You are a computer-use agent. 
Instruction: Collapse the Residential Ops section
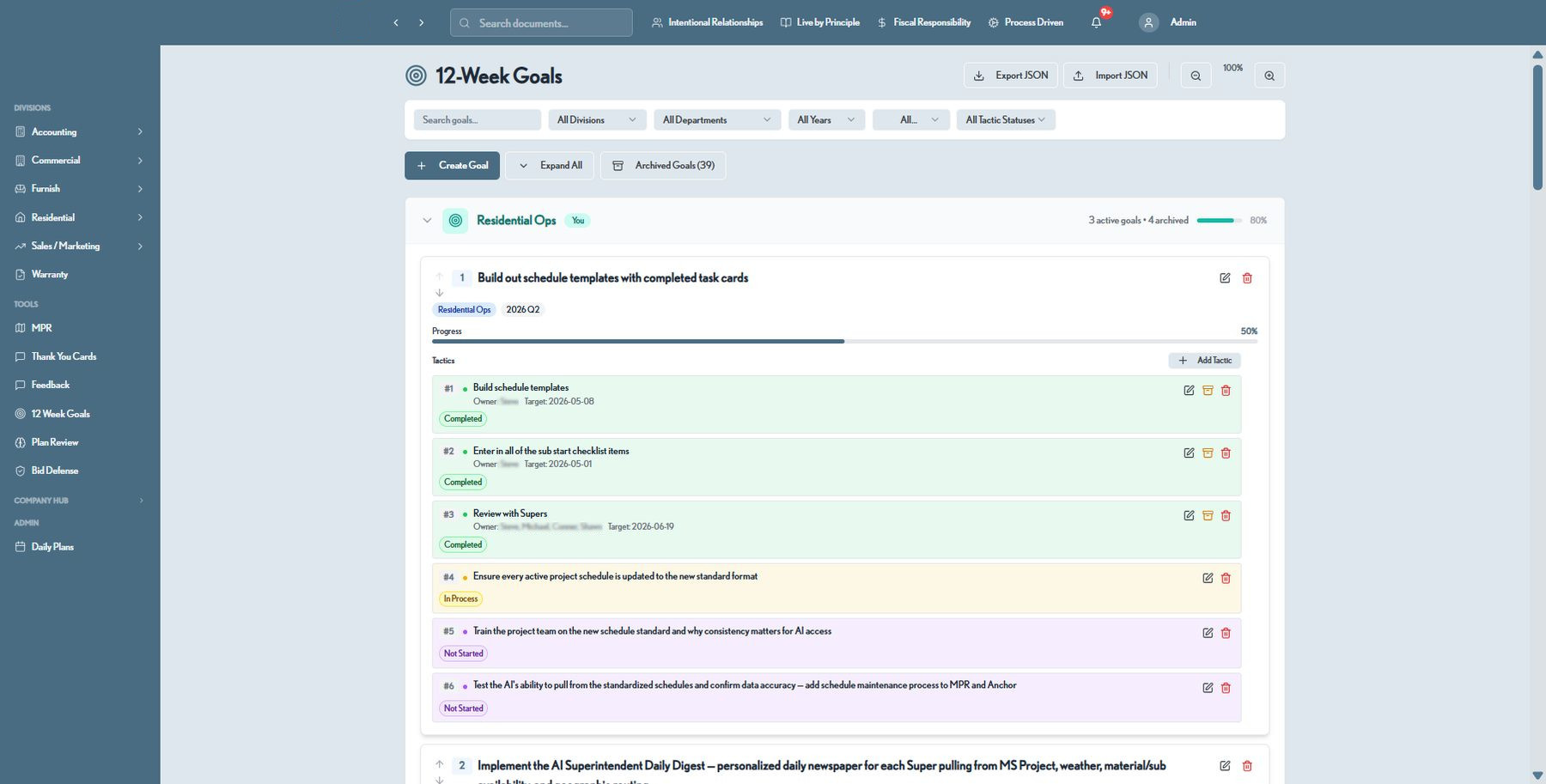(427, 221)
